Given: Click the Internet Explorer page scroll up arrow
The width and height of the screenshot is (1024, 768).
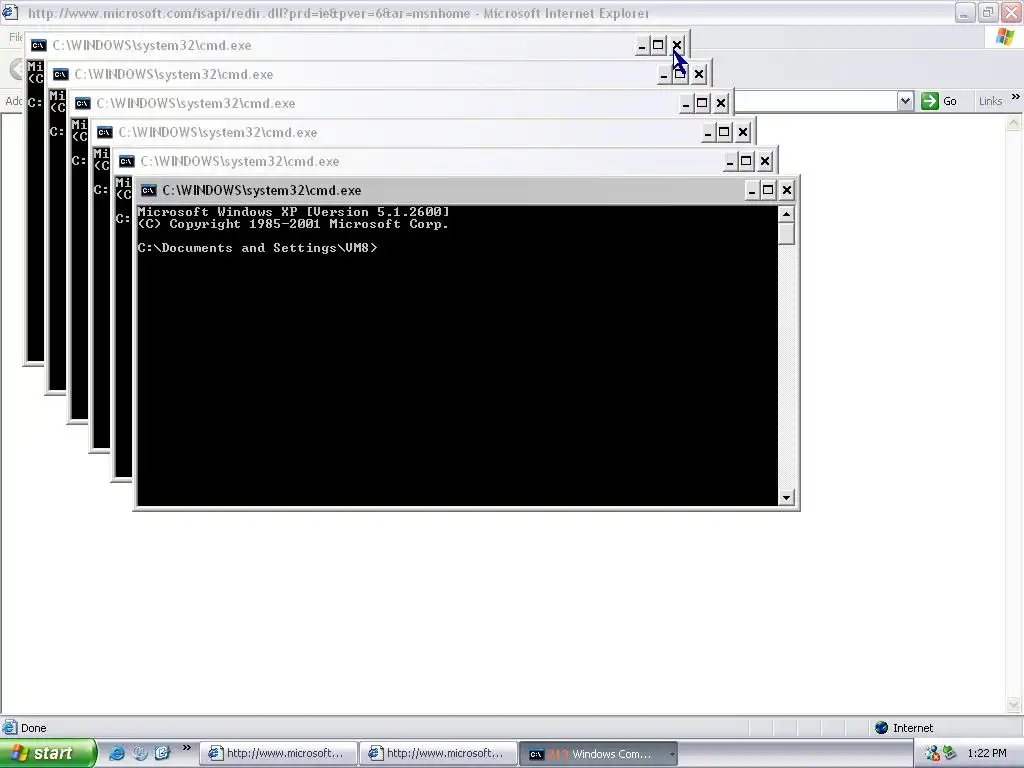Looking at the screenshot, I should (x=1014, y=122).
